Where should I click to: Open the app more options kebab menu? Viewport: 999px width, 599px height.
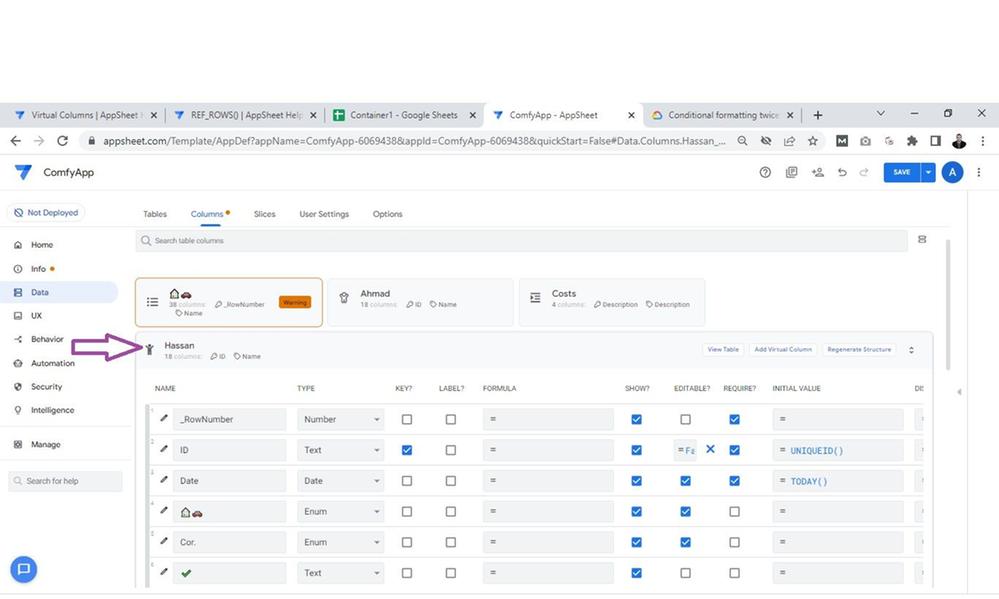point(979,172)
